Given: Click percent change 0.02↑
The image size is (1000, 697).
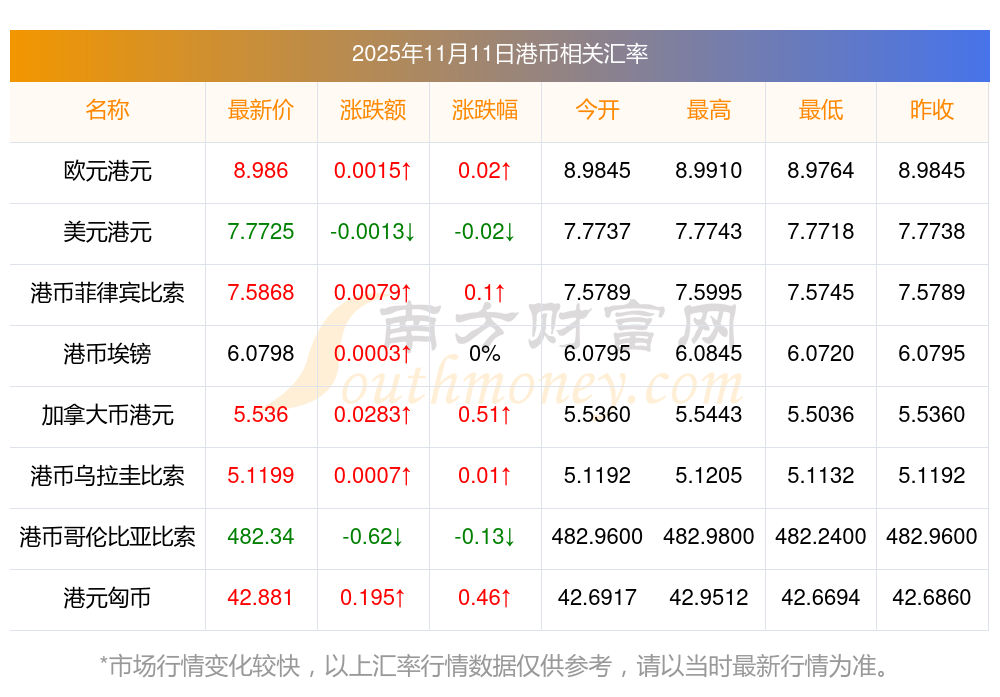Looking at the screenshot, I should coord(485,171).
